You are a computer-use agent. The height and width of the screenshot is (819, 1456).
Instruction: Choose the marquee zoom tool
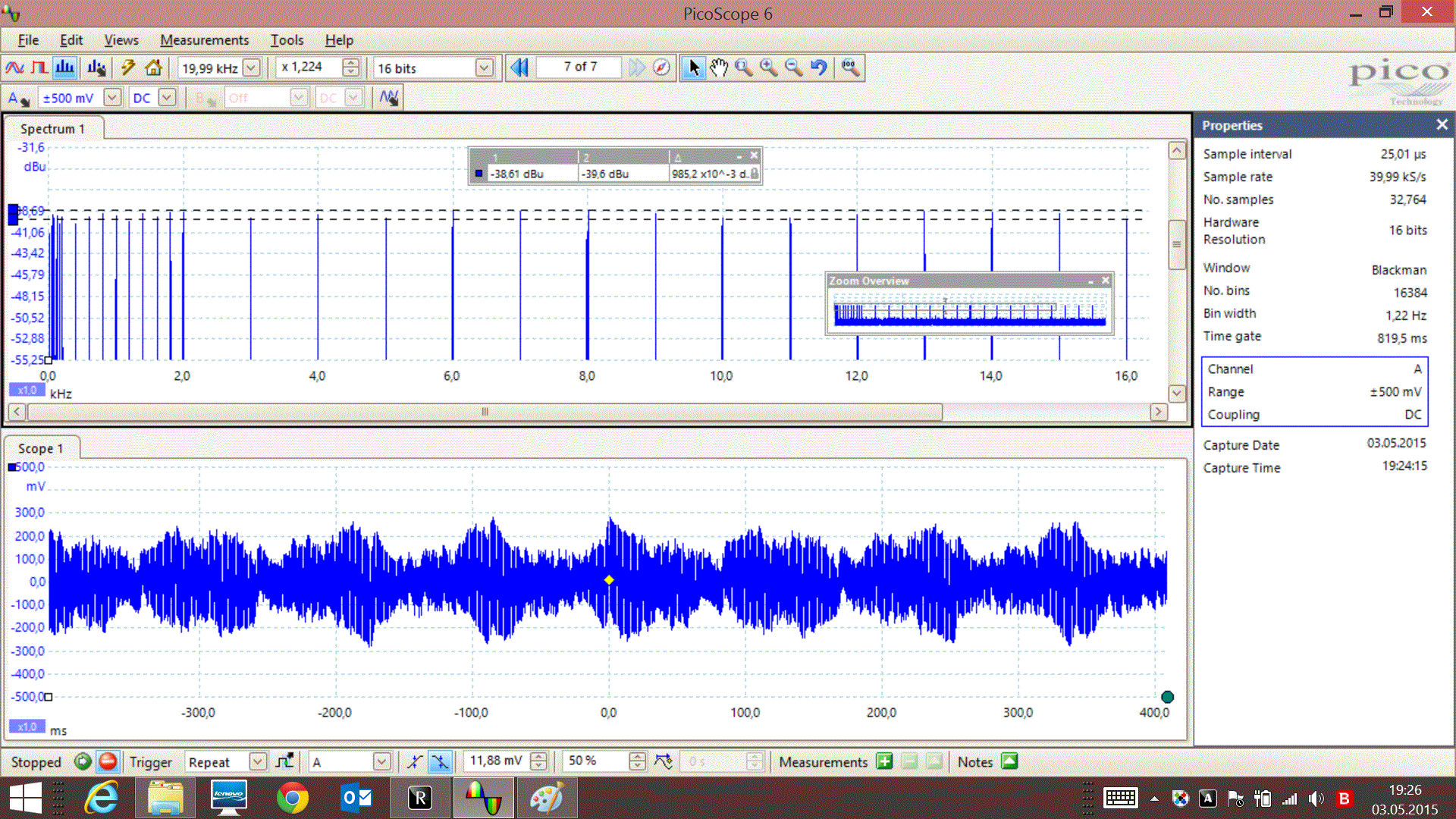(x=744, y=67)
